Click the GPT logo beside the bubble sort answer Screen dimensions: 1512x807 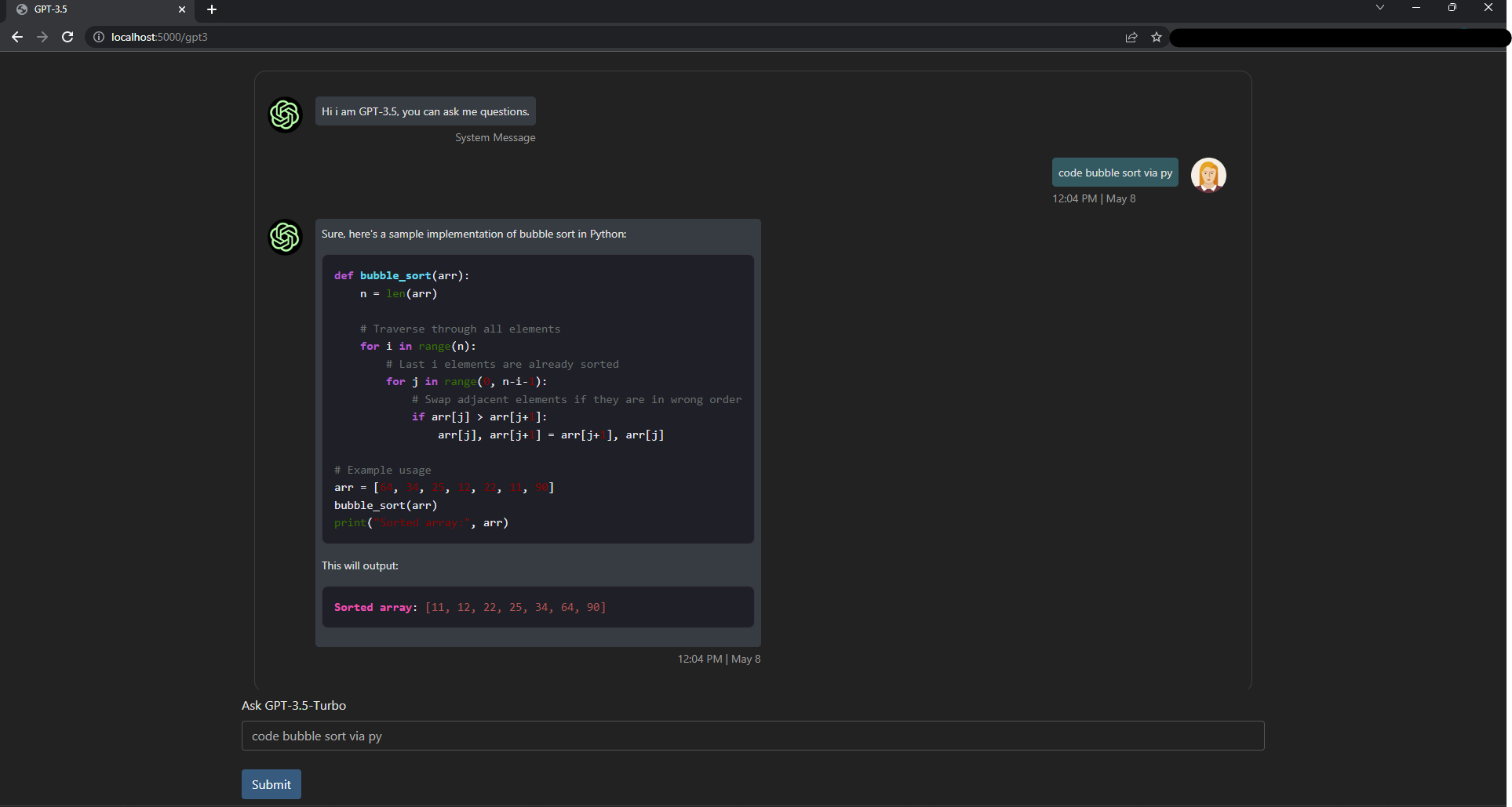click(x=285, y=237)
